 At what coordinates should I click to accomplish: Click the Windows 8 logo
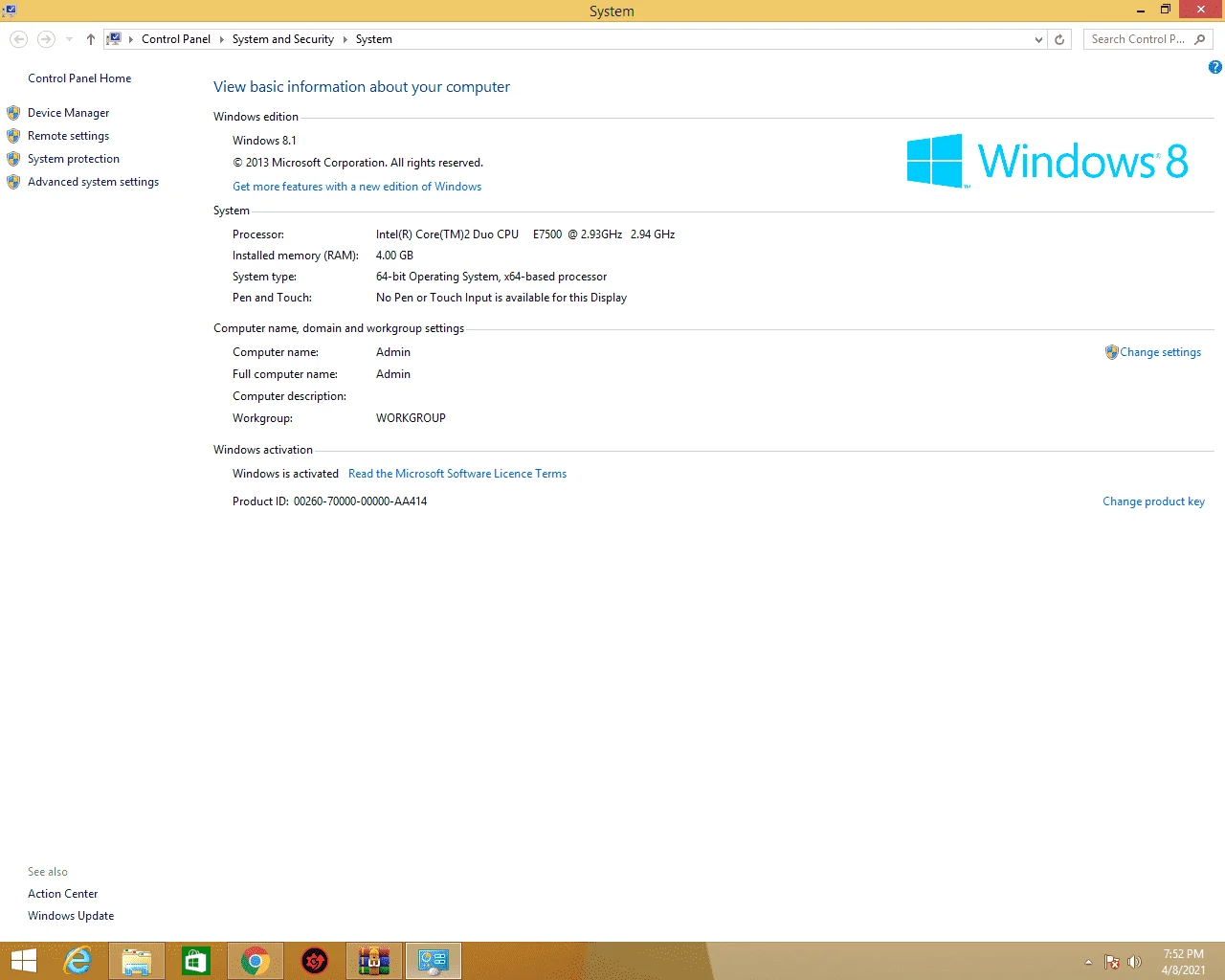click(x=1047, y=161)
